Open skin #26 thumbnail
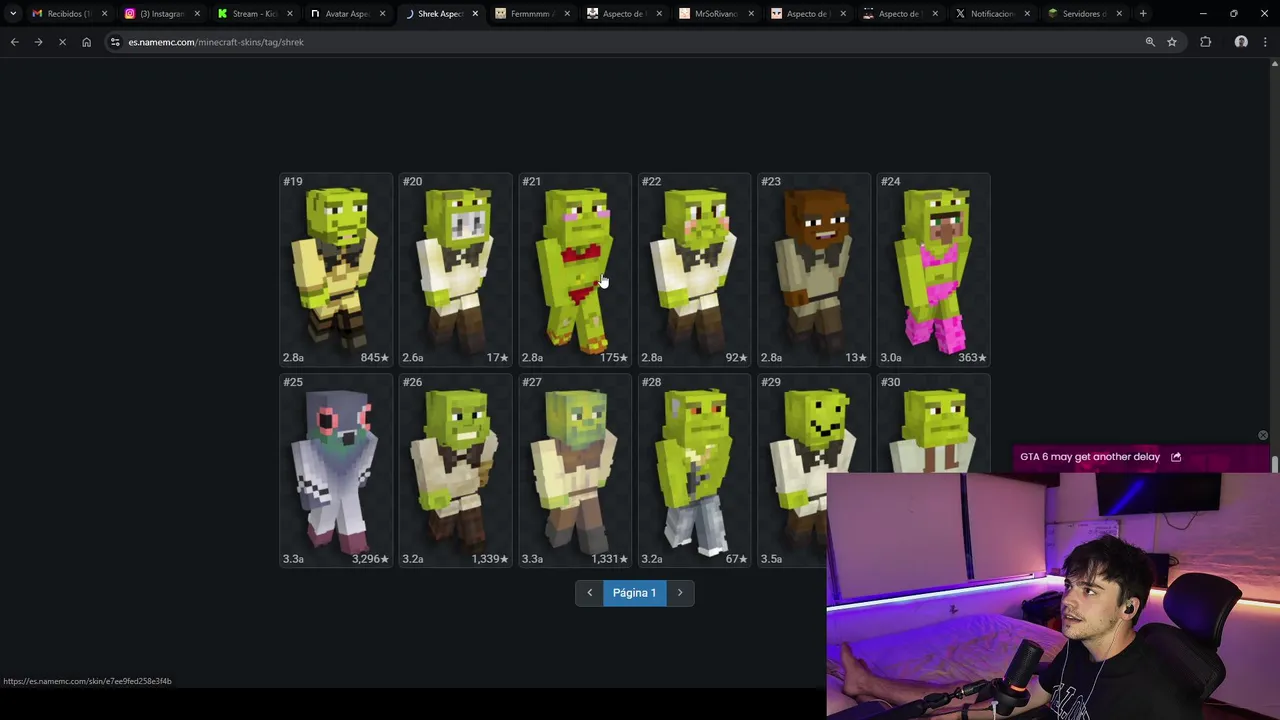Viewport: 1280px width, 720px height. click(455, 471)
